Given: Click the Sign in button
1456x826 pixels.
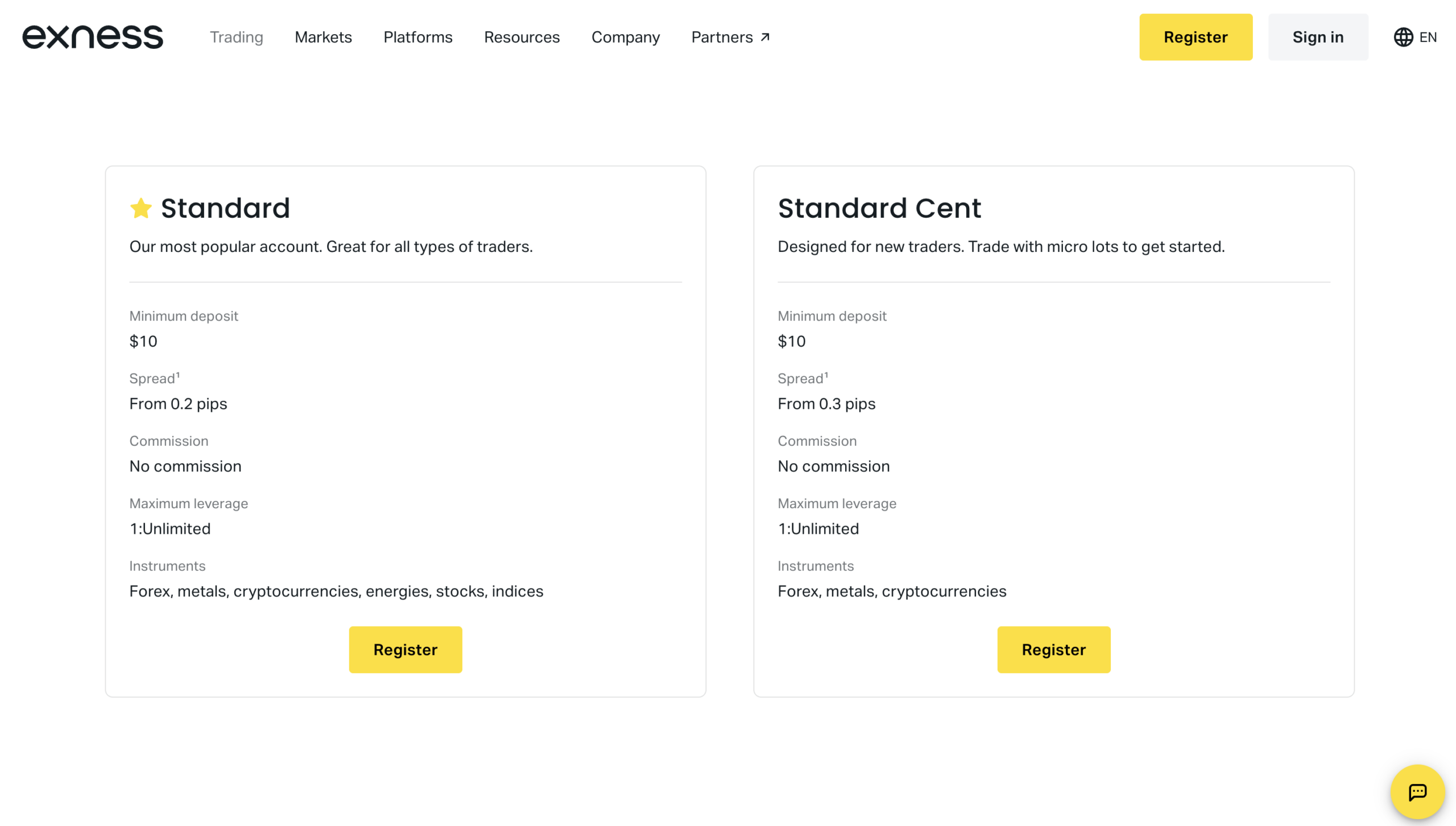Looking at the screenshot, I should pyautogui.click(x=1317, y=37).
